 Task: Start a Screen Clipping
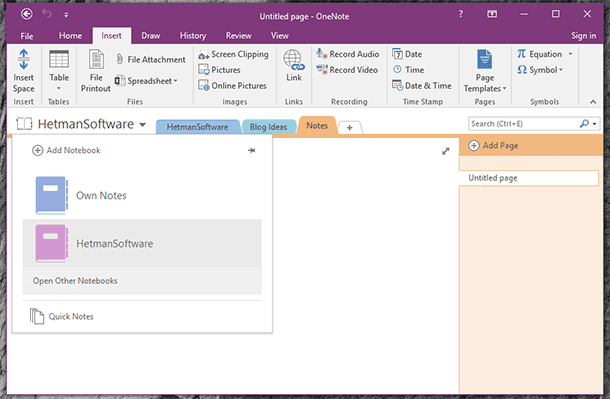233,54
